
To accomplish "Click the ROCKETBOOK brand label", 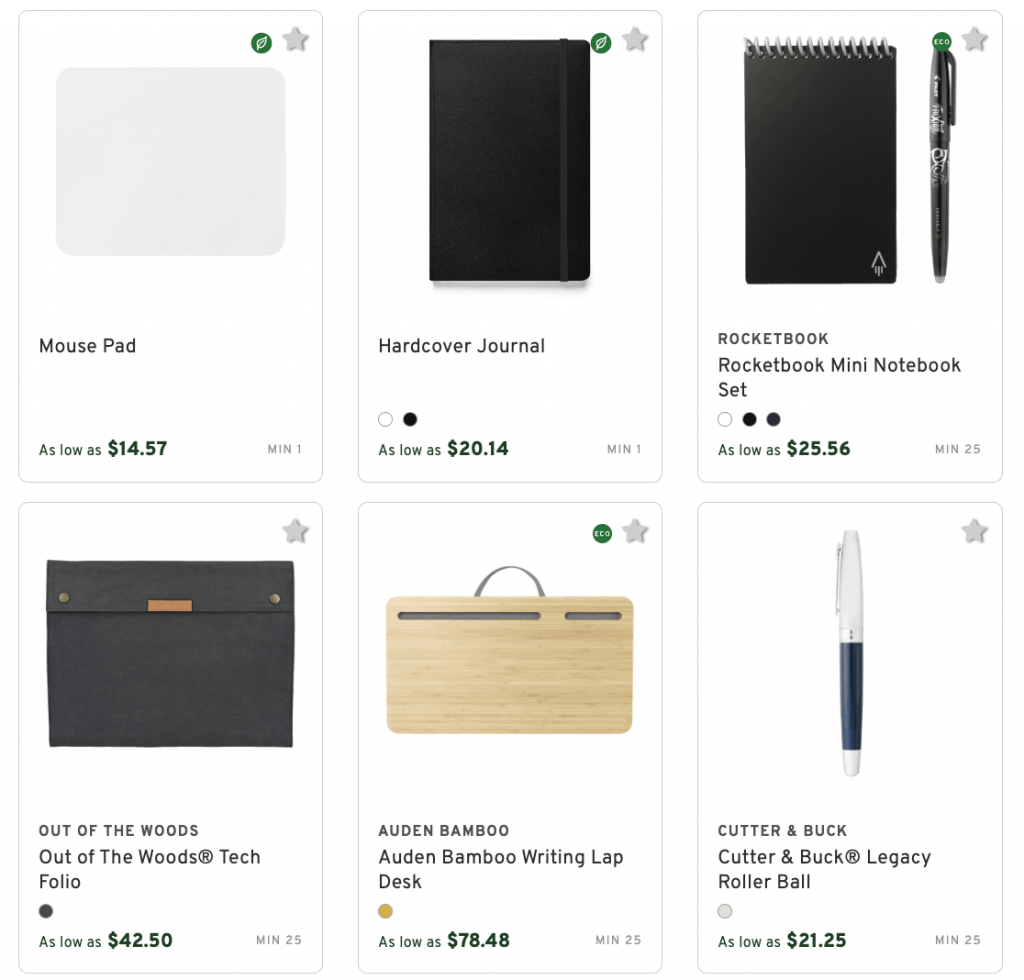I will (x=773, y=339).
